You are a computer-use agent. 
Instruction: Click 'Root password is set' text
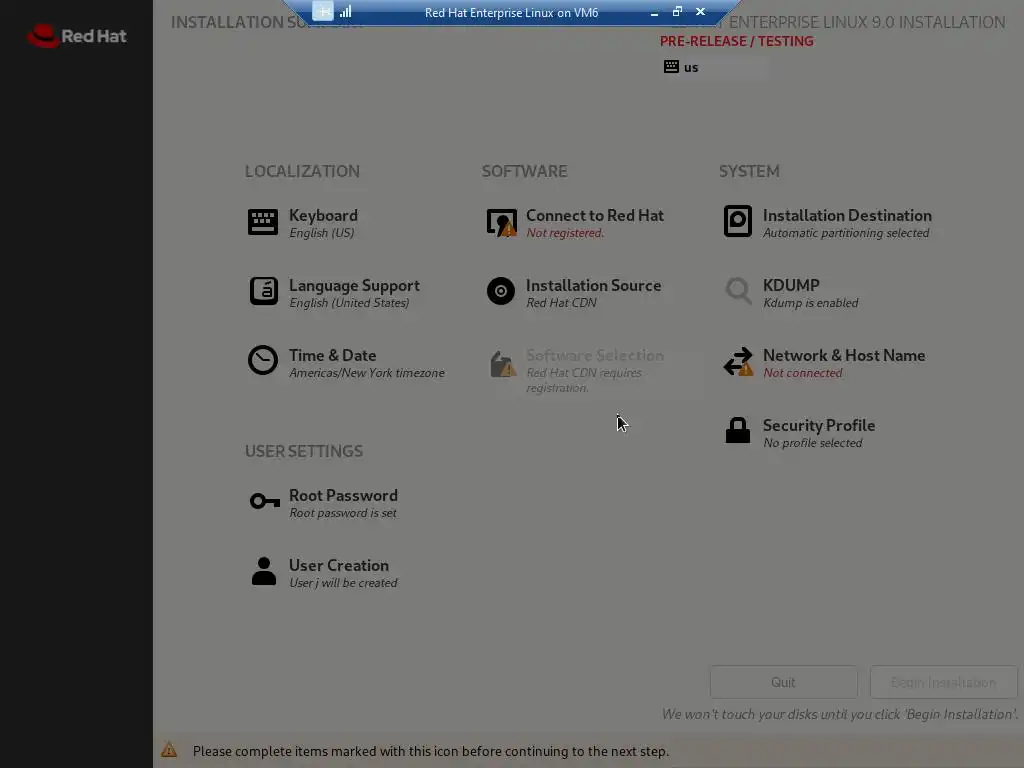pyautogui.click(x=342, y=513)
